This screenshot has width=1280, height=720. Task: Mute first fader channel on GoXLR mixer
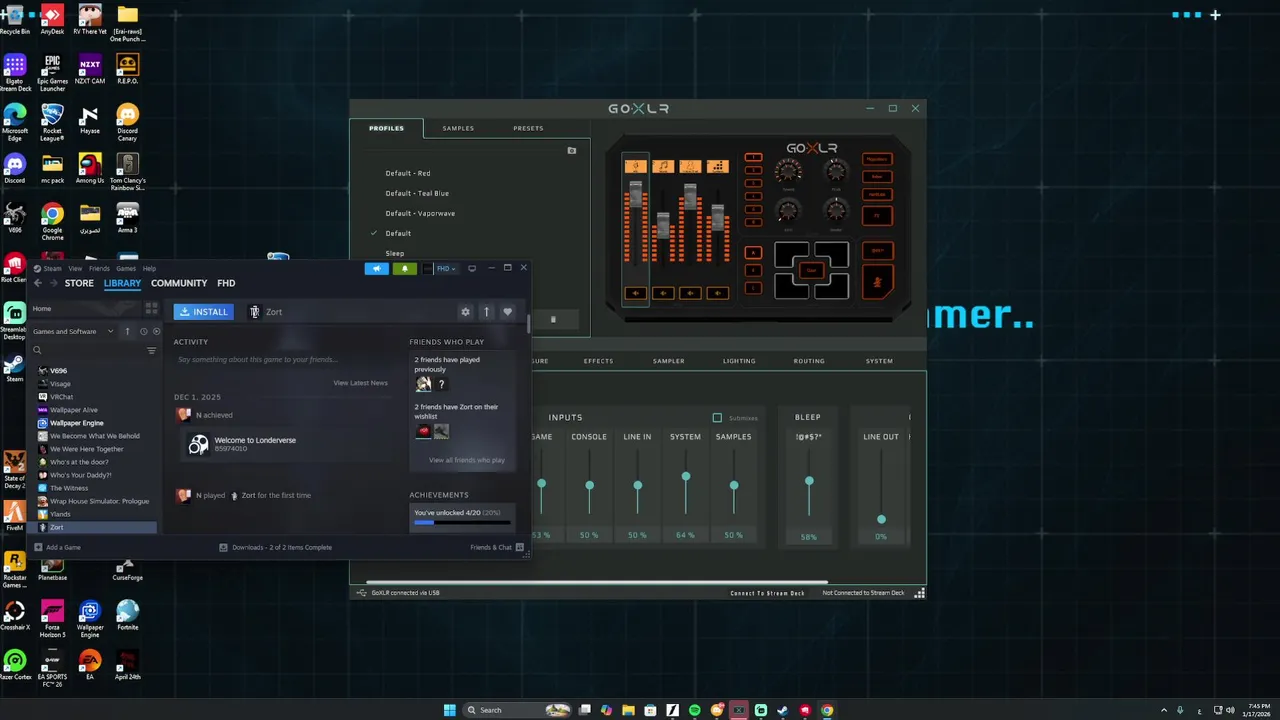tap(635, 293)
